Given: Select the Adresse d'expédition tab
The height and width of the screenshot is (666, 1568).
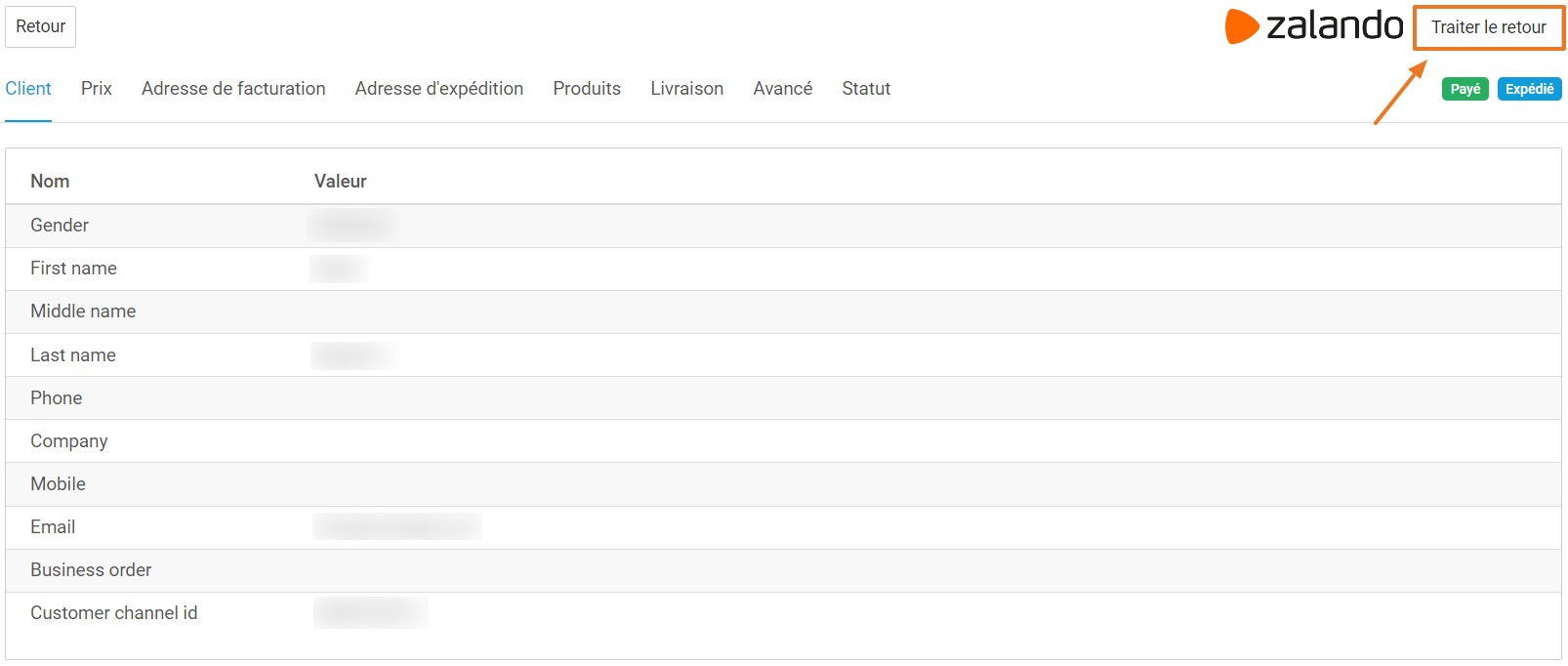Looking at the screenshot, I should tap(439, 89).
